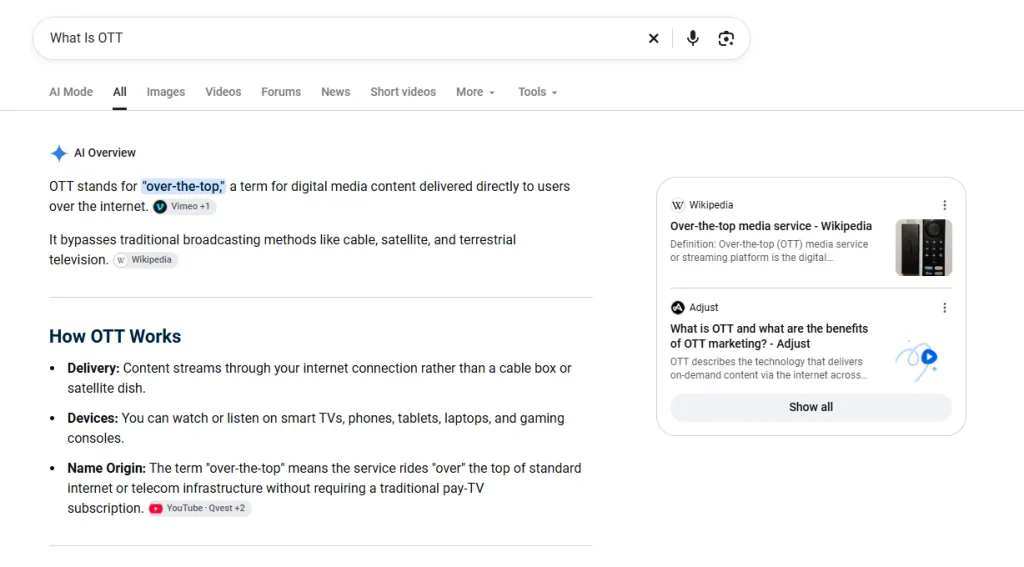Open 'Over-the-top media service - Wikipedia' link
Screen dimensions: 1024x567
click(x=771, y=226)
